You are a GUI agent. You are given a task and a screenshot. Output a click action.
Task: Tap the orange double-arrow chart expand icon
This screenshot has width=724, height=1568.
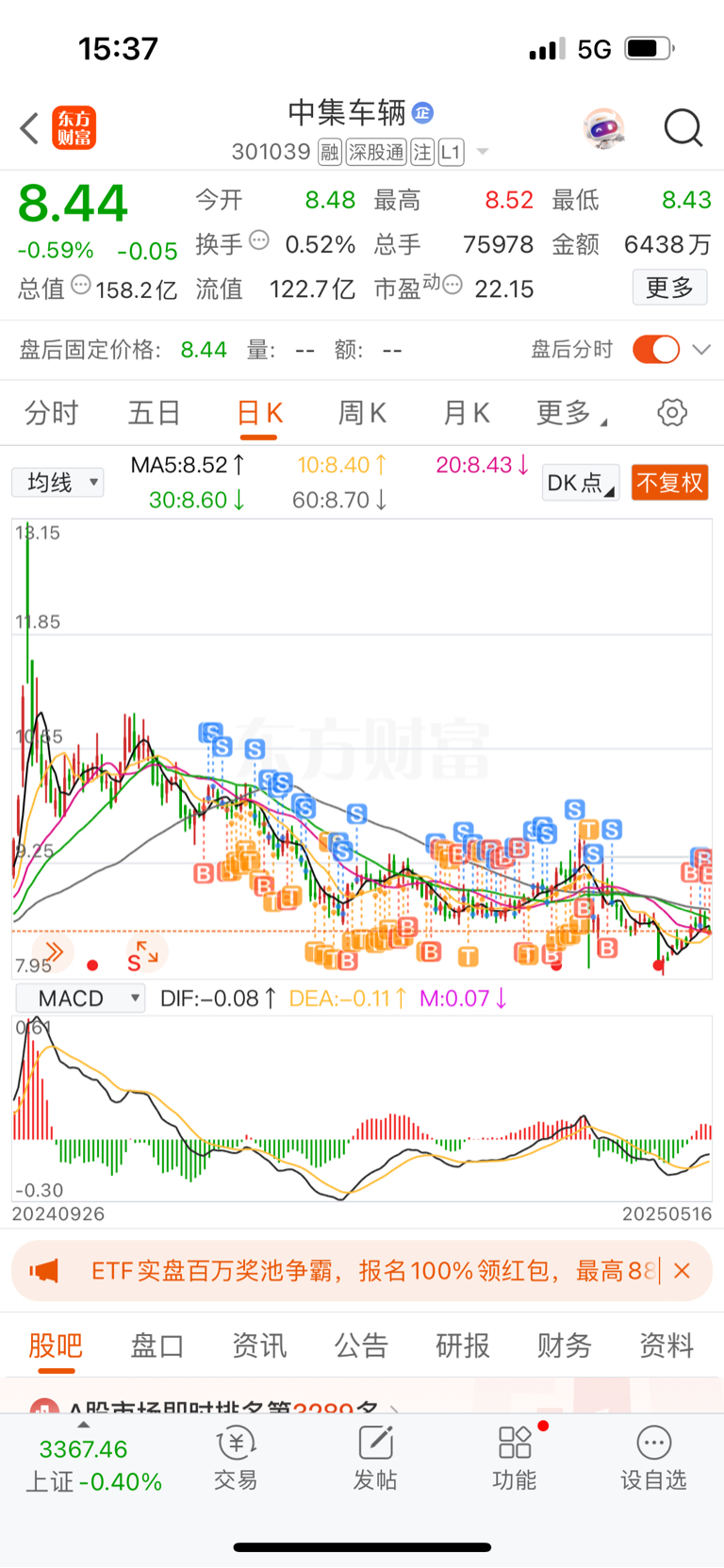pyautogui.click(x=54, y=951)
